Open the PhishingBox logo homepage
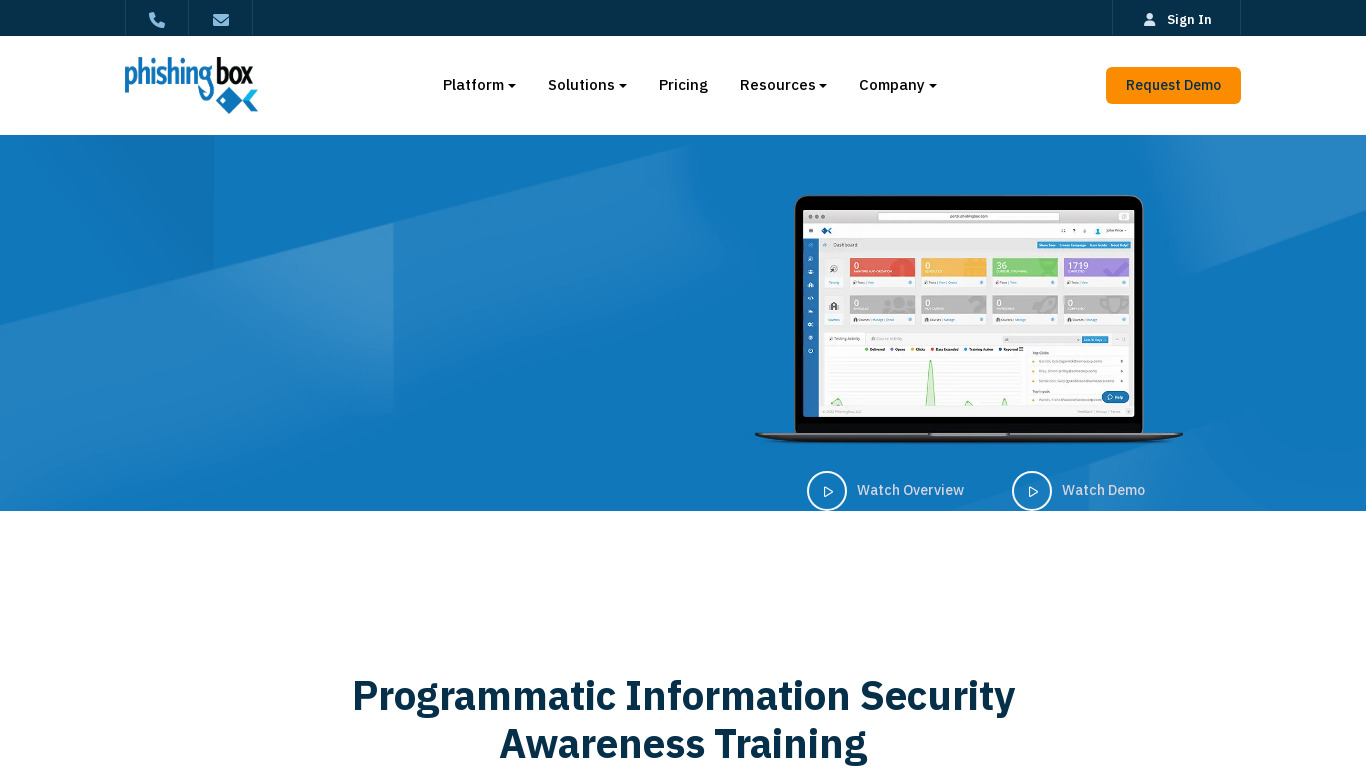This screenshot has width=1366, height=768. click(191, 85)
